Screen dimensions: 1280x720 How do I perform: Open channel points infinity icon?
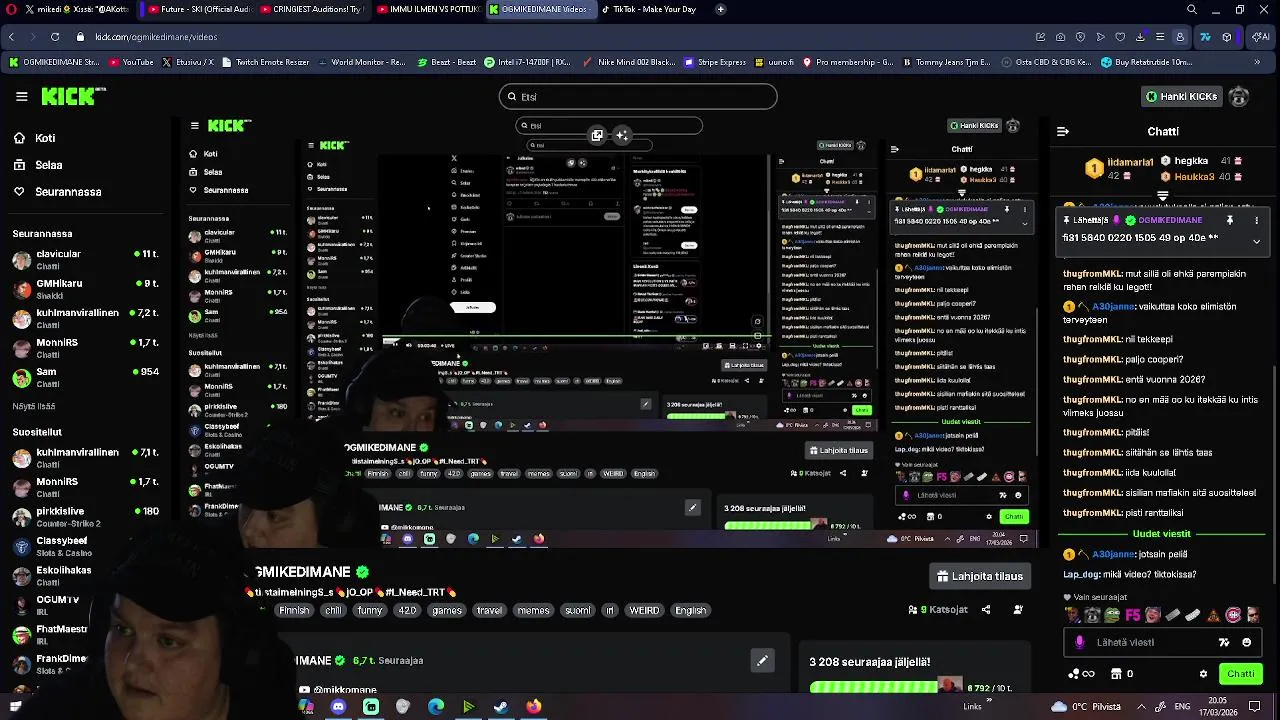coord(1081,674)
